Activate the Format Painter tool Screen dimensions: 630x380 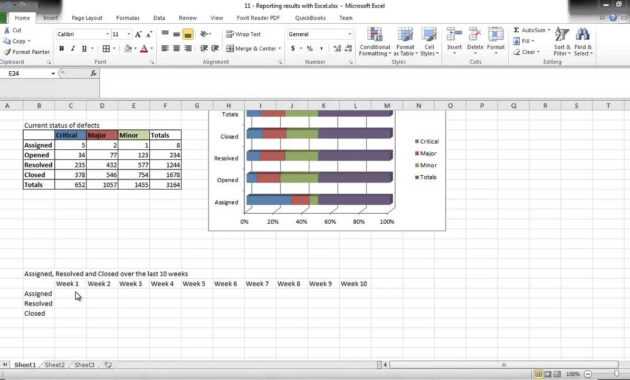(27, 52)
